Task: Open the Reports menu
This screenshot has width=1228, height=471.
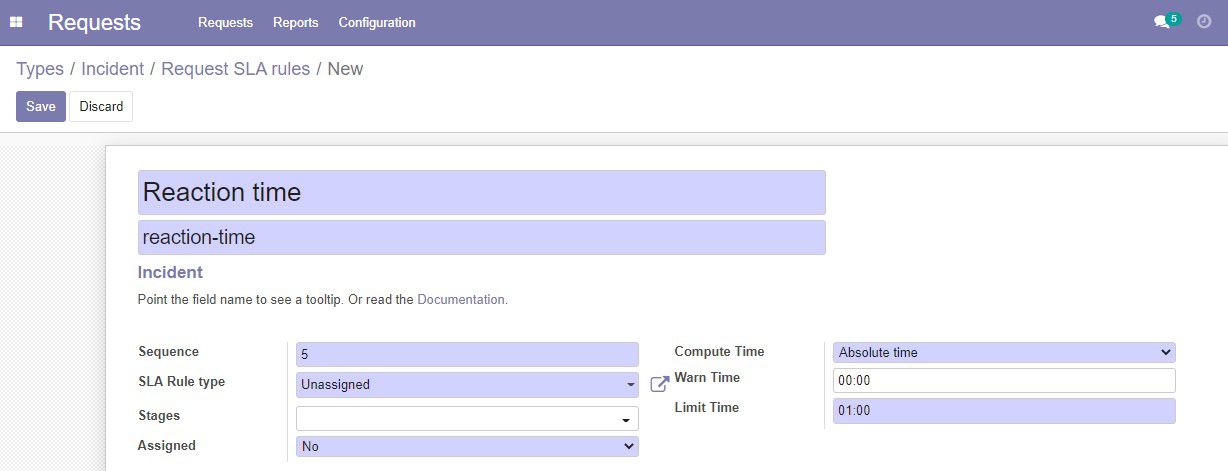Action: click(x=295, y=22)
